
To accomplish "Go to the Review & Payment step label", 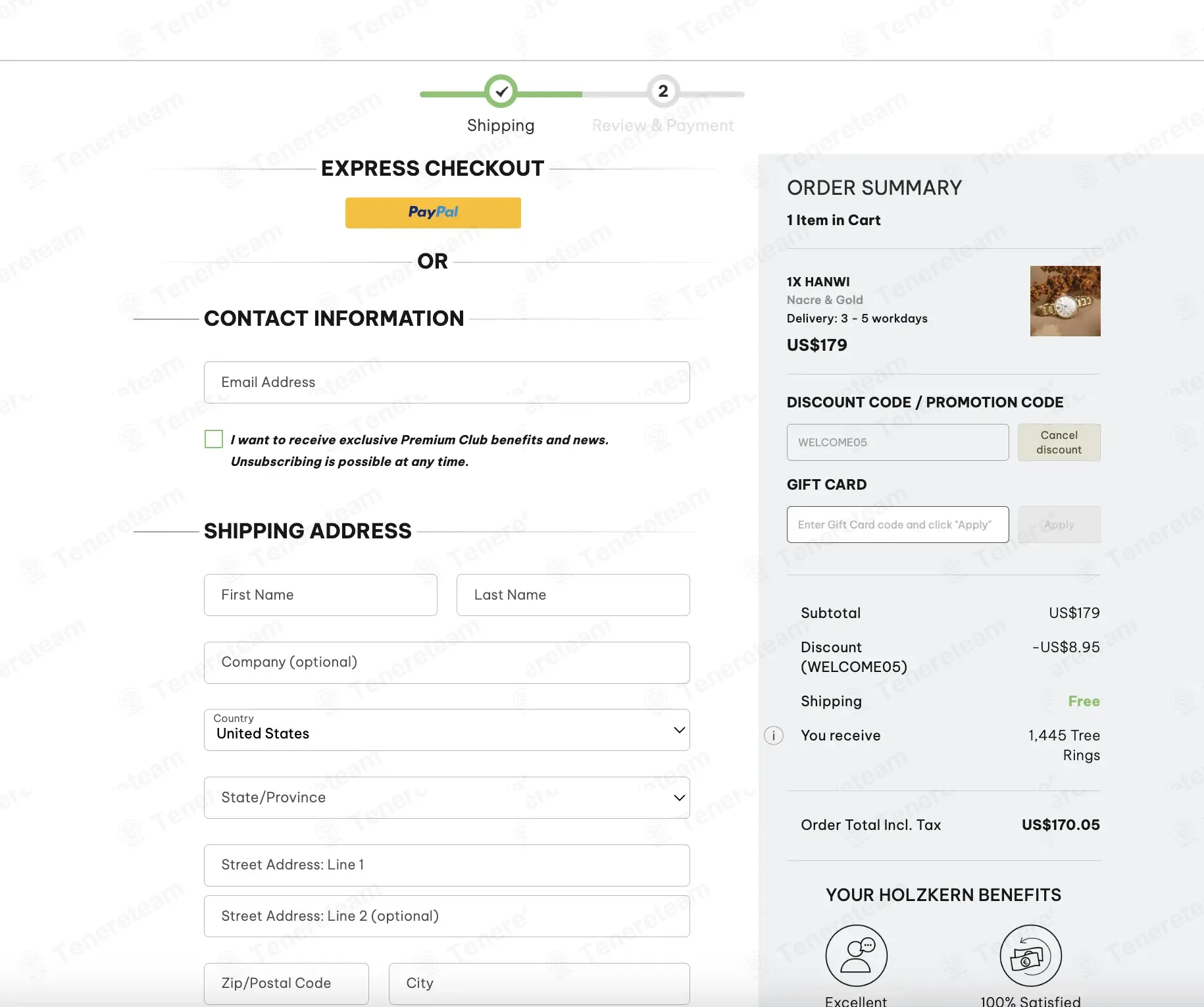I will tap(663, 126).
